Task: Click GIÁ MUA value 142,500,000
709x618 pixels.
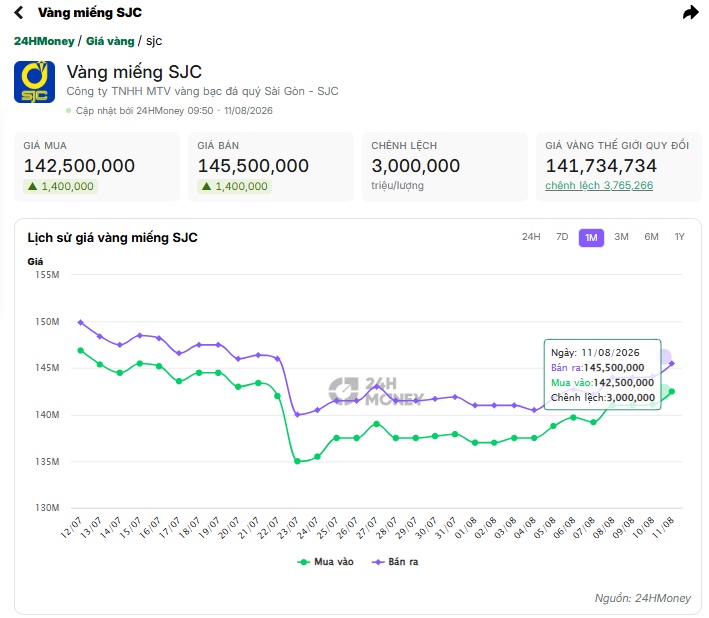Action: tap(79, 166)
